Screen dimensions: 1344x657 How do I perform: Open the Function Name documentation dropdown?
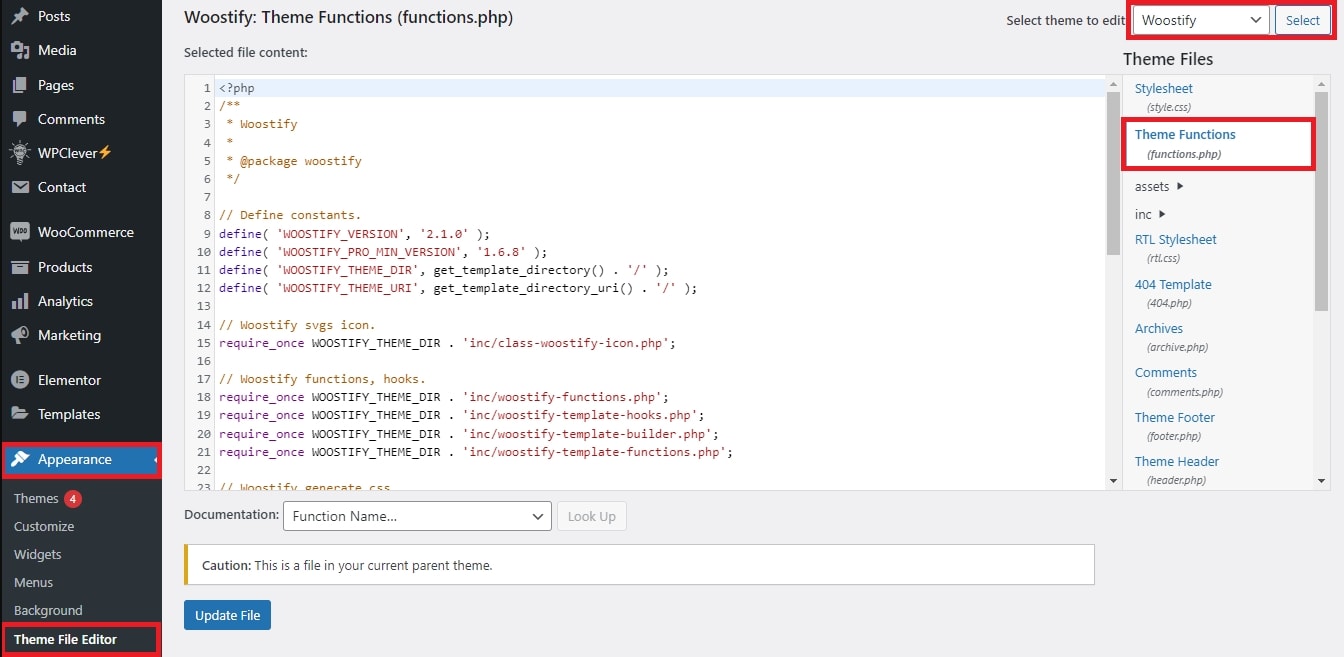pyautogui.click(x=417, y=516)
